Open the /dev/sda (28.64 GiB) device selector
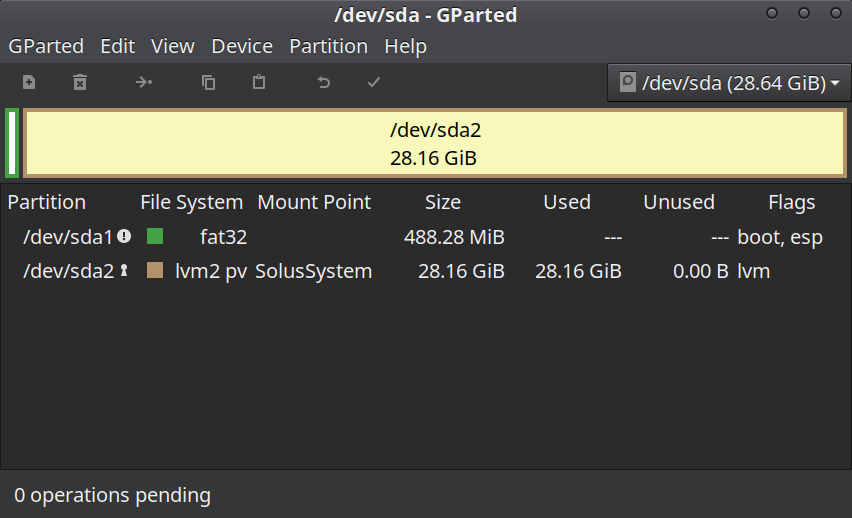Image resolution: width=852 pixels, height=518 pixels. pyautogui.click(x=729, y=83)
